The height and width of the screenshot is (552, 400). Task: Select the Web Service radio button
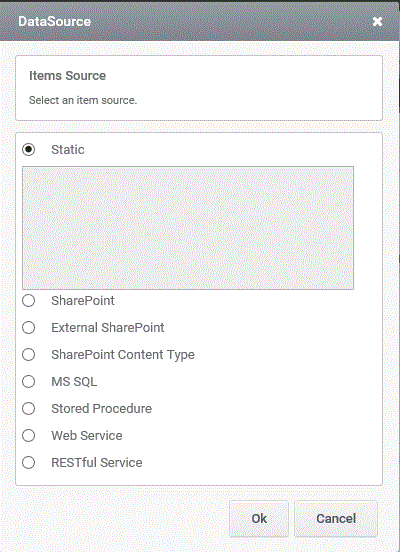[29, 435]
